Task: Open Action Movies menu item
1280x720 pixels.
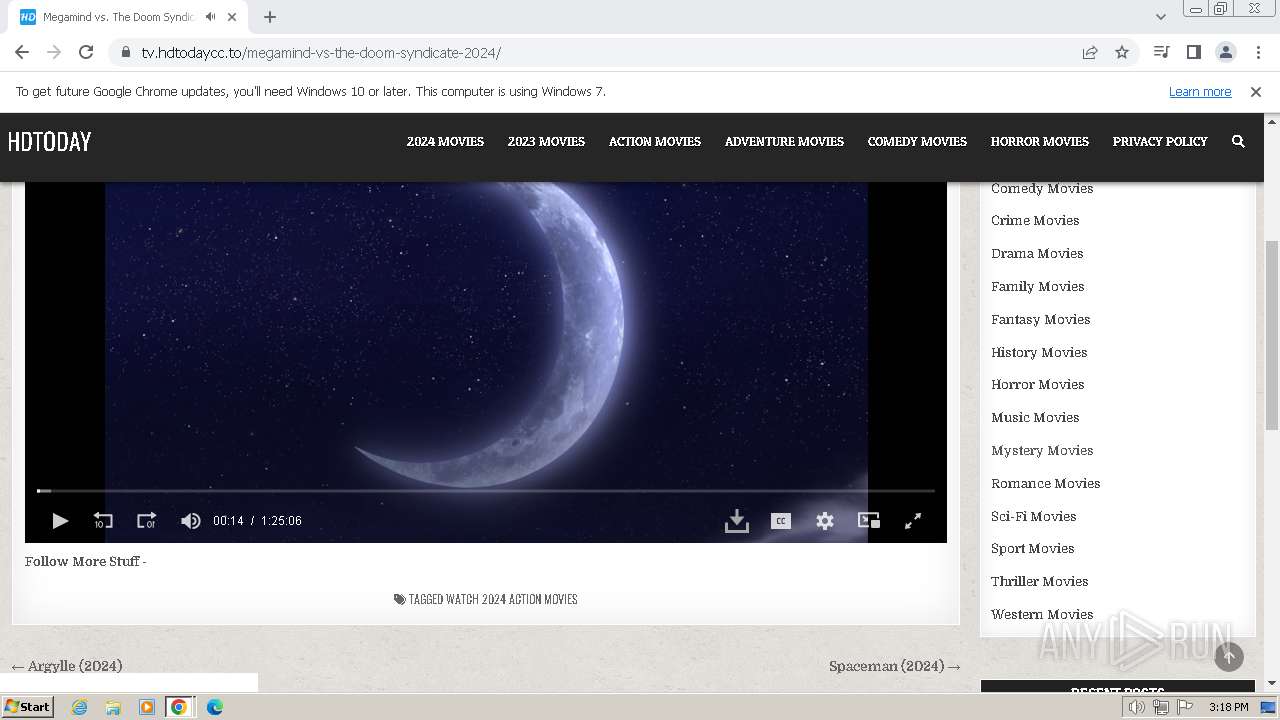Action: (655, 141)
